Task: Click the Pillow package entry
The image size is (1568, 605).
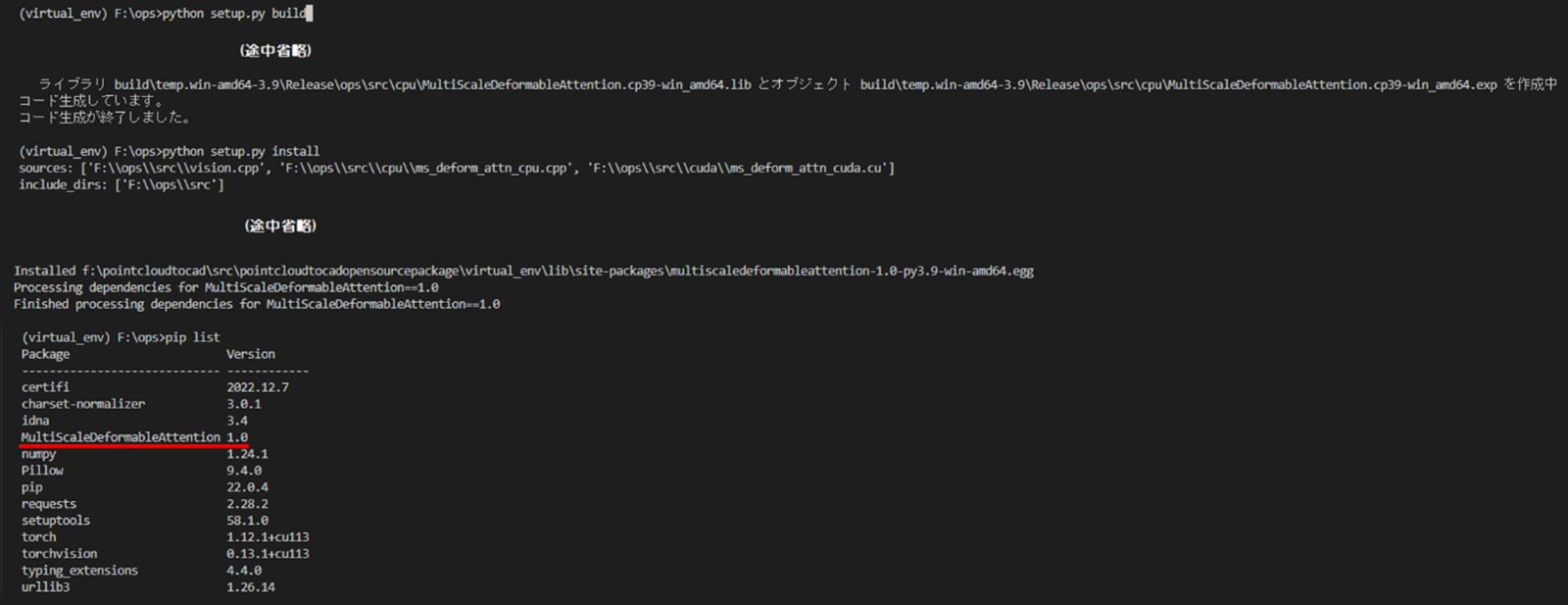Action: [42, 471]
